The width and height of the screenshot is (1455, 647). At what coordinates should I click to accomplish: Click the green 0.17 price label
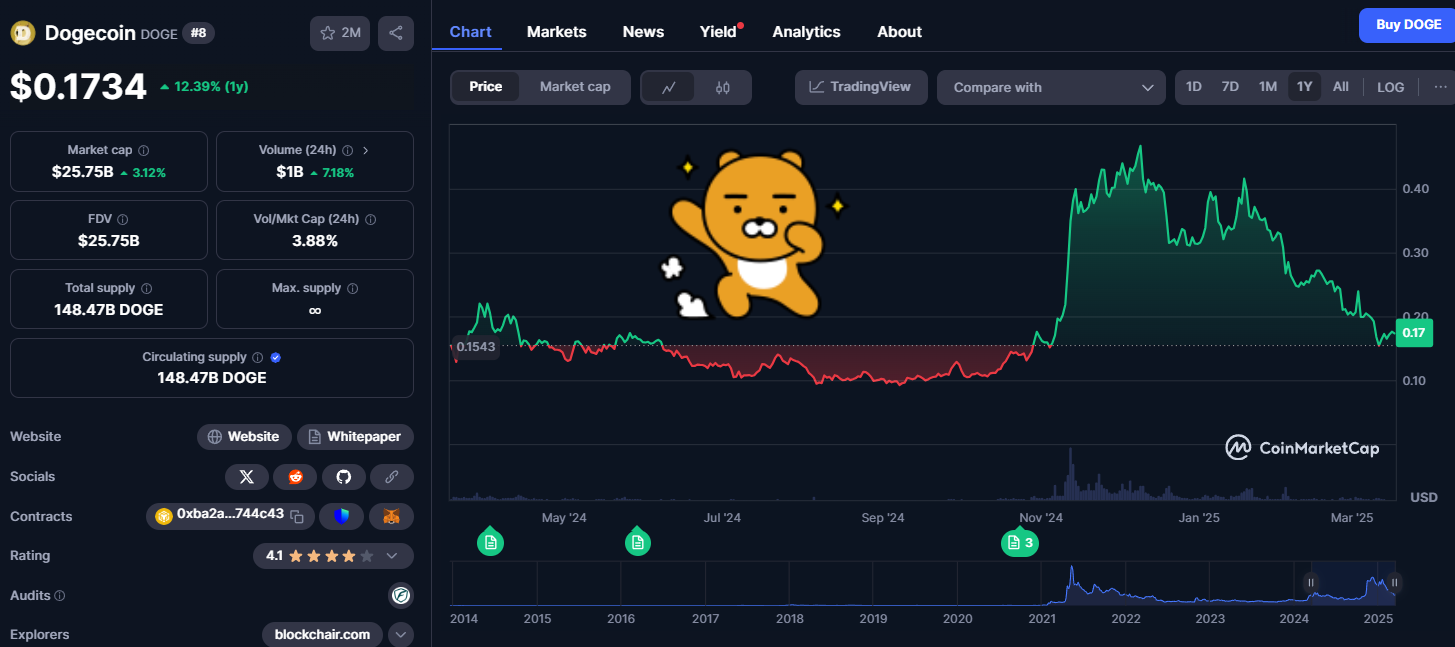point(1414,333)
